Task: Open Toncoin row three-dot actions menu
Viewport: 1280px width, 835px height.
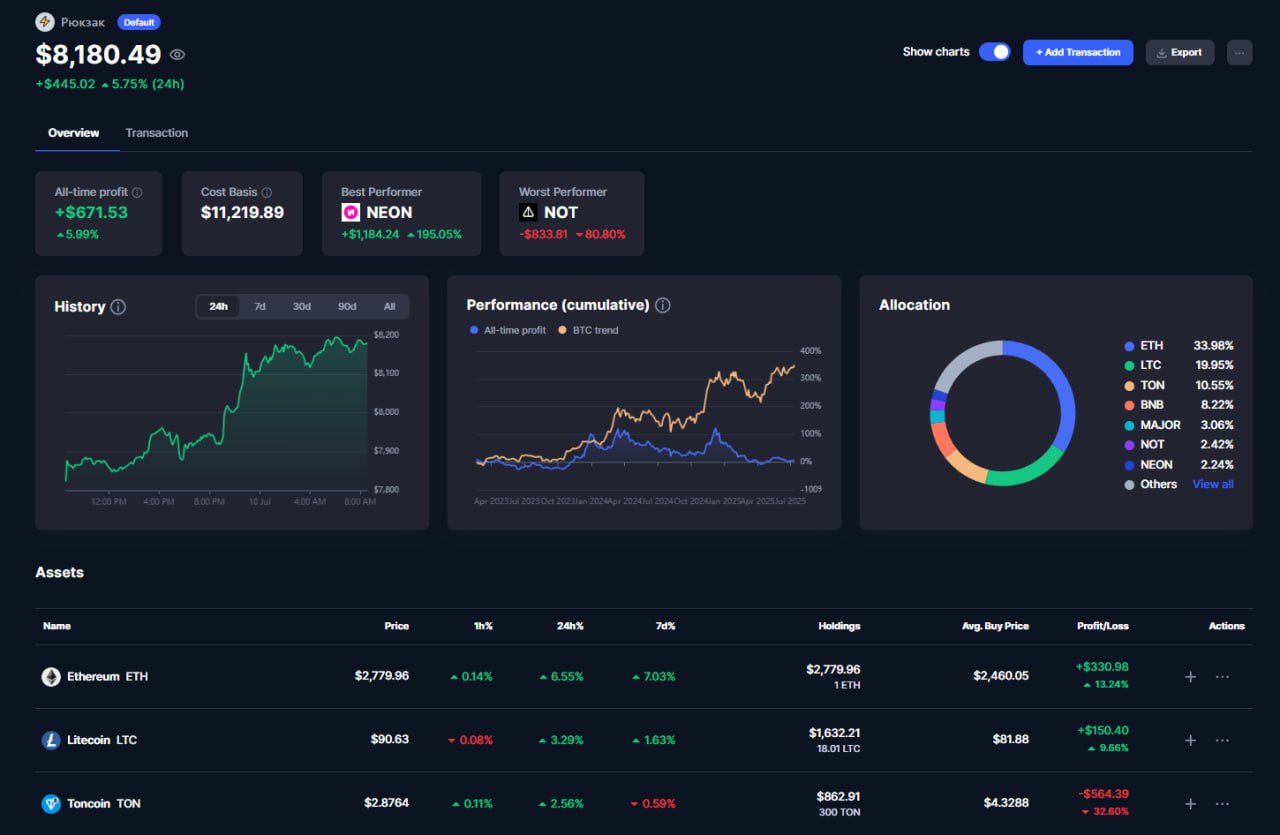Action: click(1222, 803)
